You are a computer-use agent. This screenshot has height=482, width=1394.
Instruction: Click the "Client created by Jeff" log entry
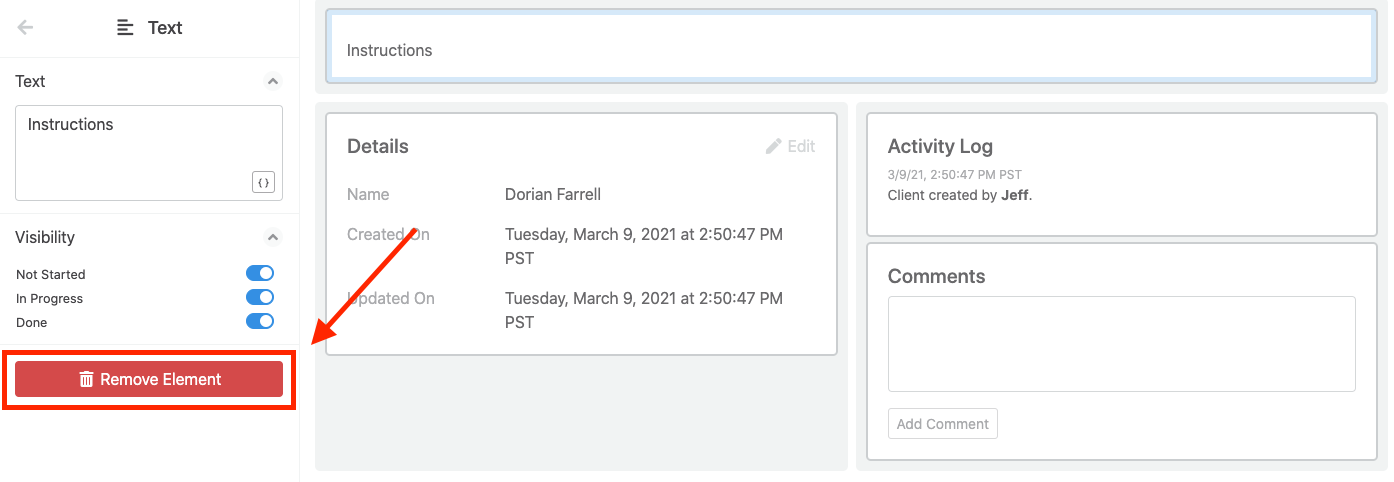[959, 196]
